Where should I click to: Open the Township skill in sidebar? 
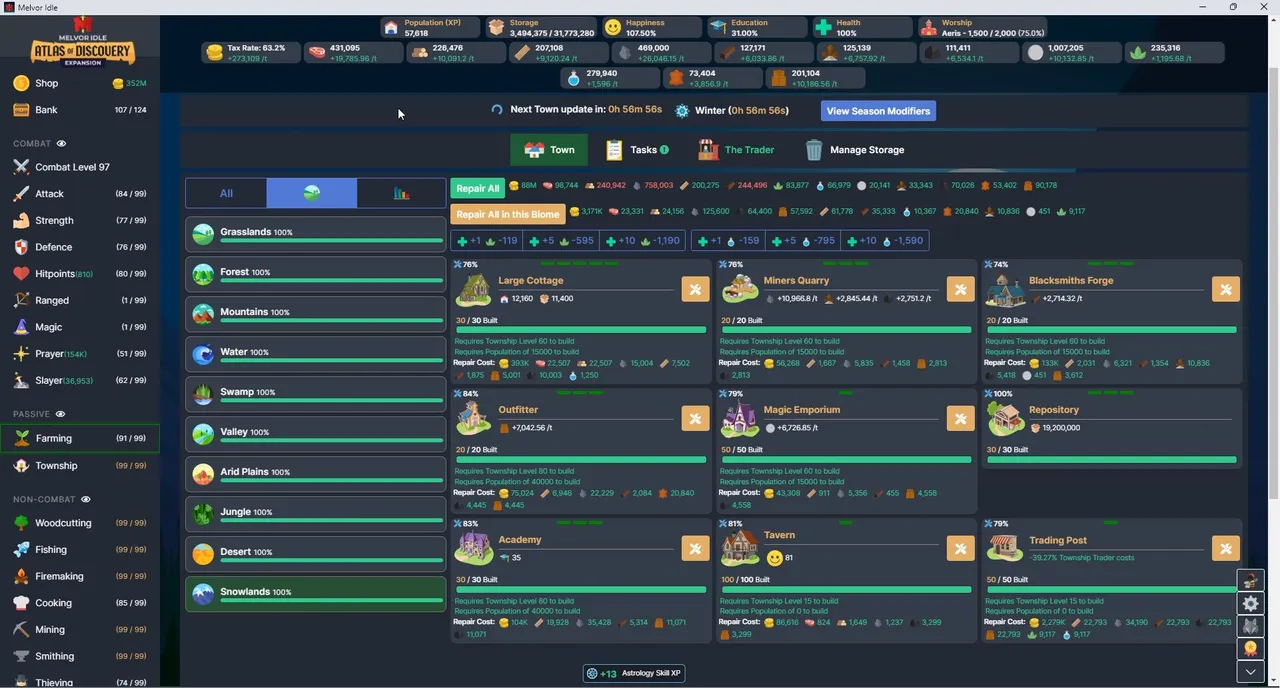pos(79,465)
